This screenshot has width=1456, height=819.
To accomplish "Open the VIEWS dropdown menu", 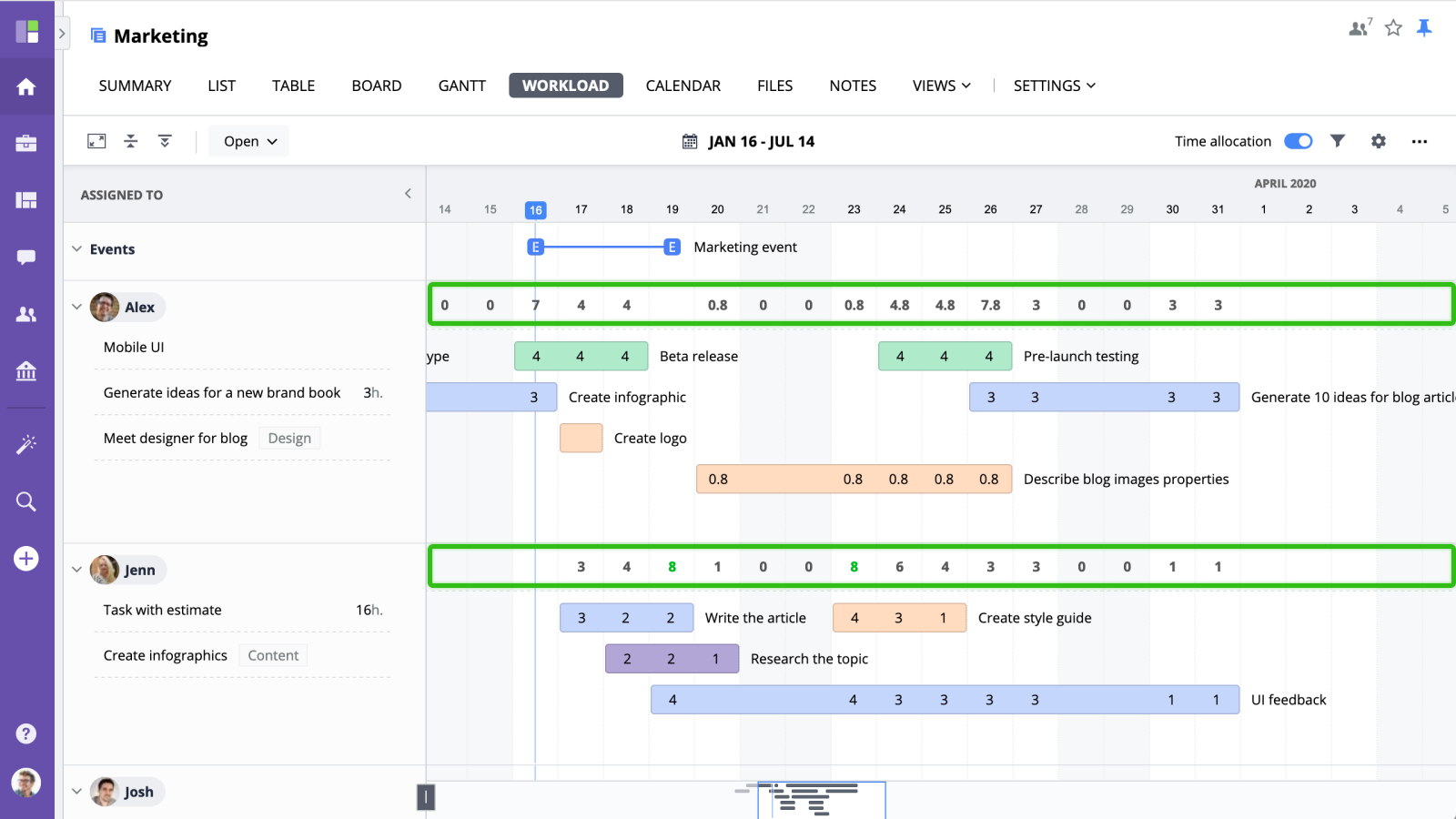I will (x=942, y=86).
